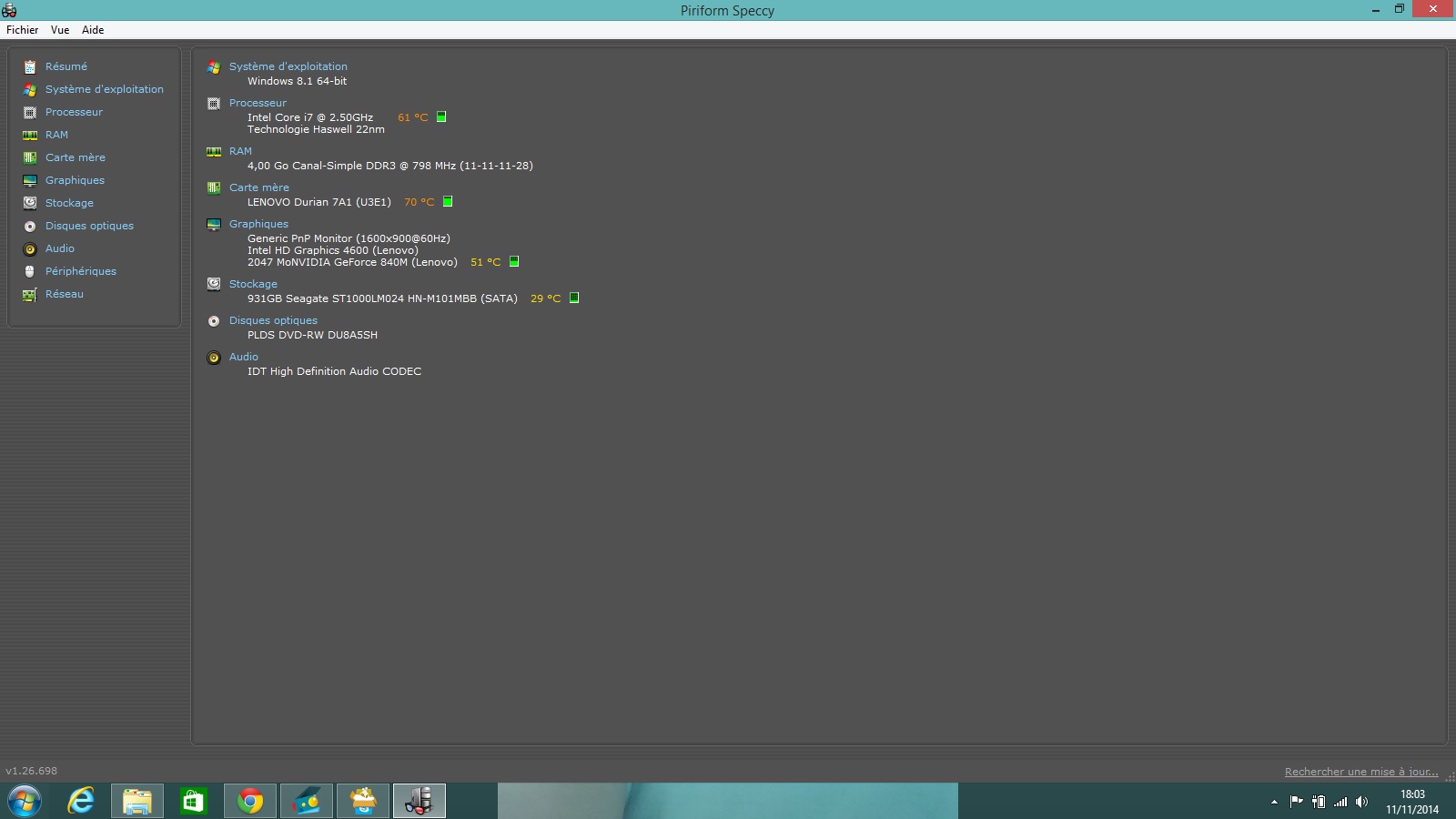
Task: Select Périphériques in the sidebar
Action: pyautogui.click(x=81, y=271)
